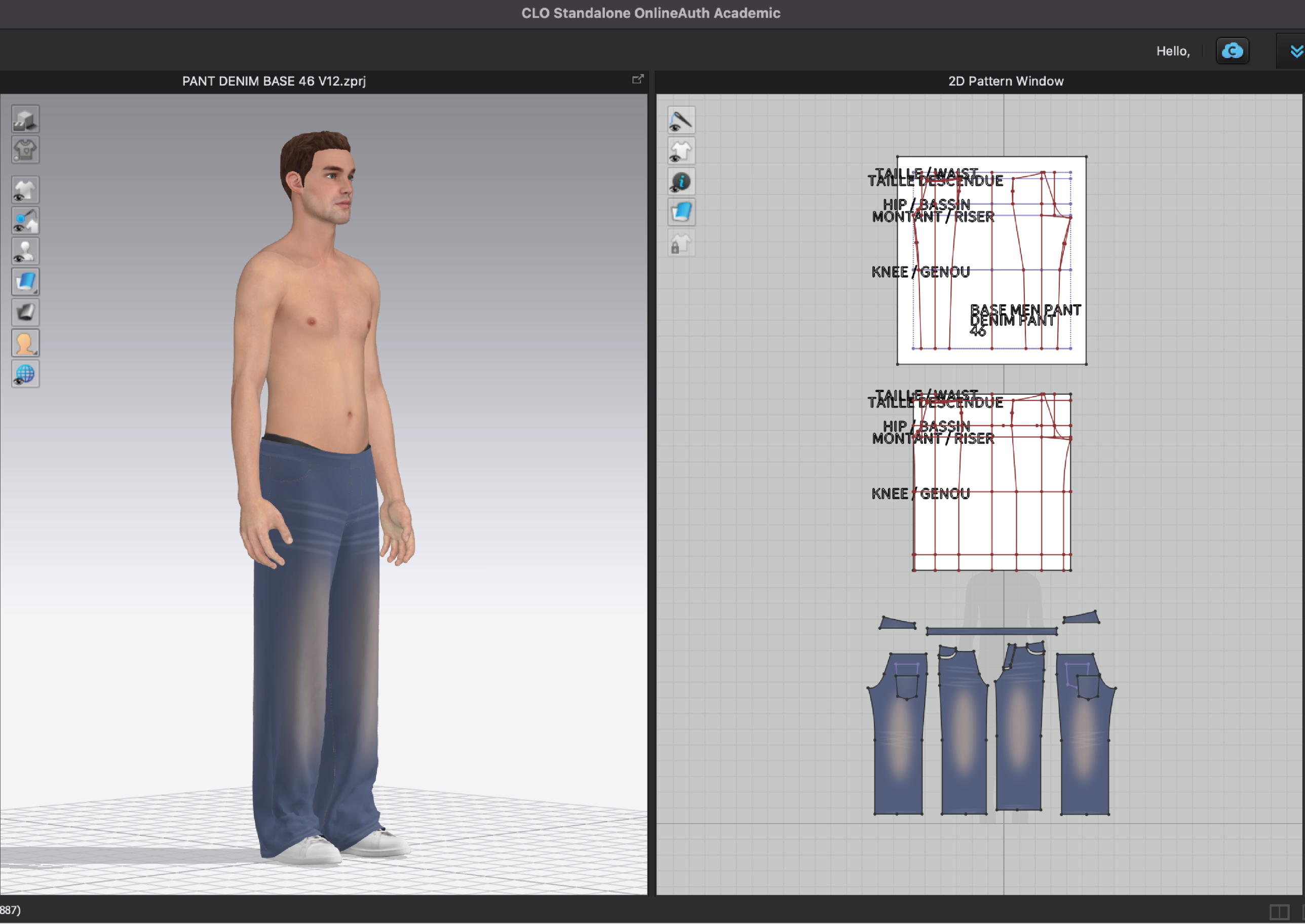Detach 3D window using the pop-out icon
The height and width of the screenshot is (924, 1305).
click(x=638, y=80)
